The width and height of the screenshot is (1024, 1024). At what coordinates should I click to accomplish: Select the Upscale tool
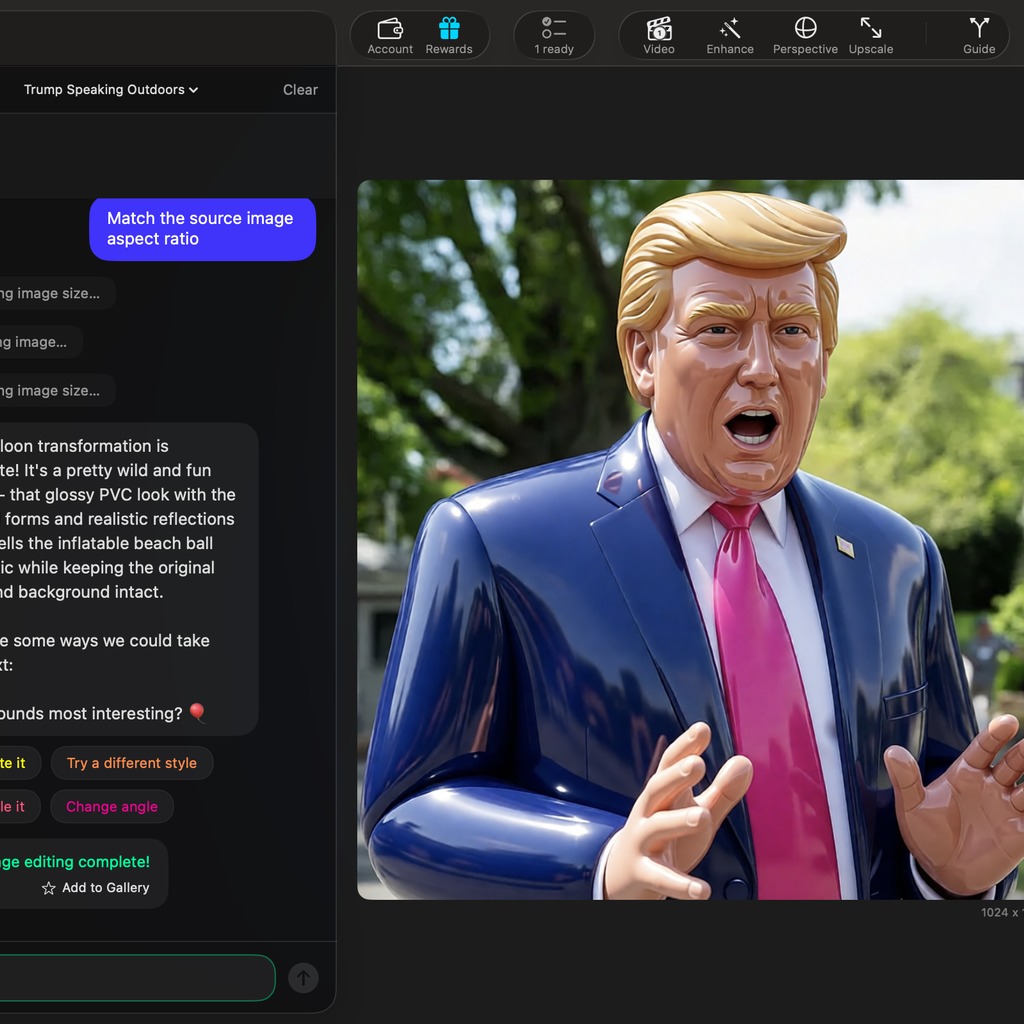pyautogui.click(x=871, y=35)
